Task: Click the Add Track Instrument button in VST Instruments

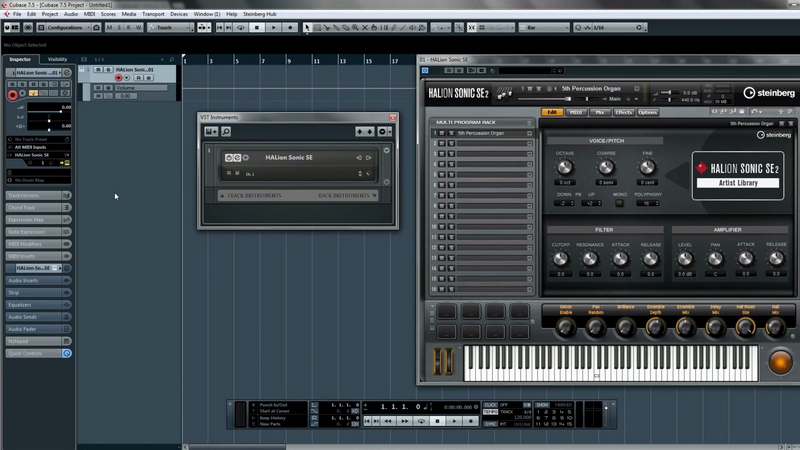Action: (x=211, y=132)
